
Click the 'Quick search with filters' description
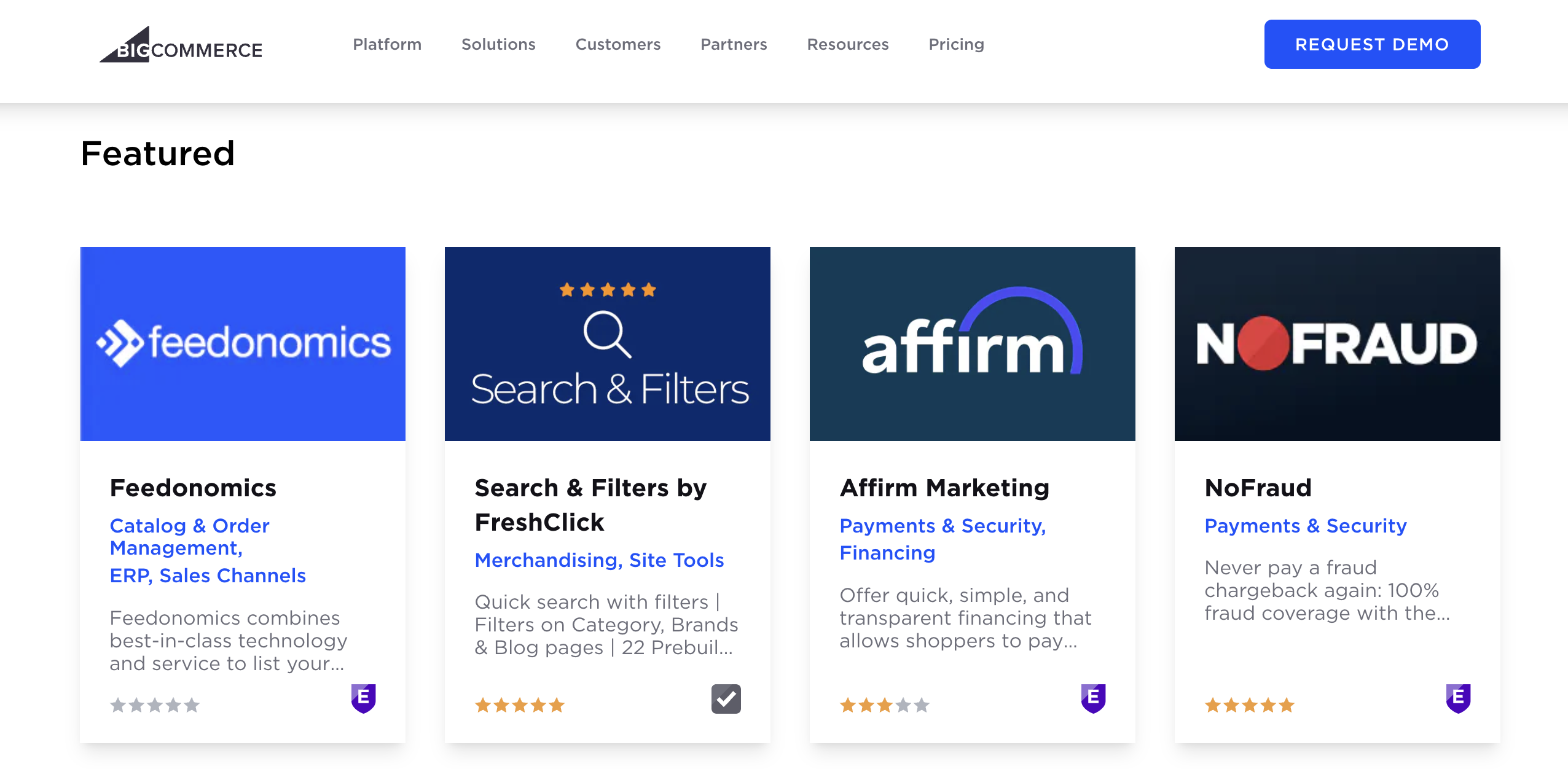coord(606,625)
